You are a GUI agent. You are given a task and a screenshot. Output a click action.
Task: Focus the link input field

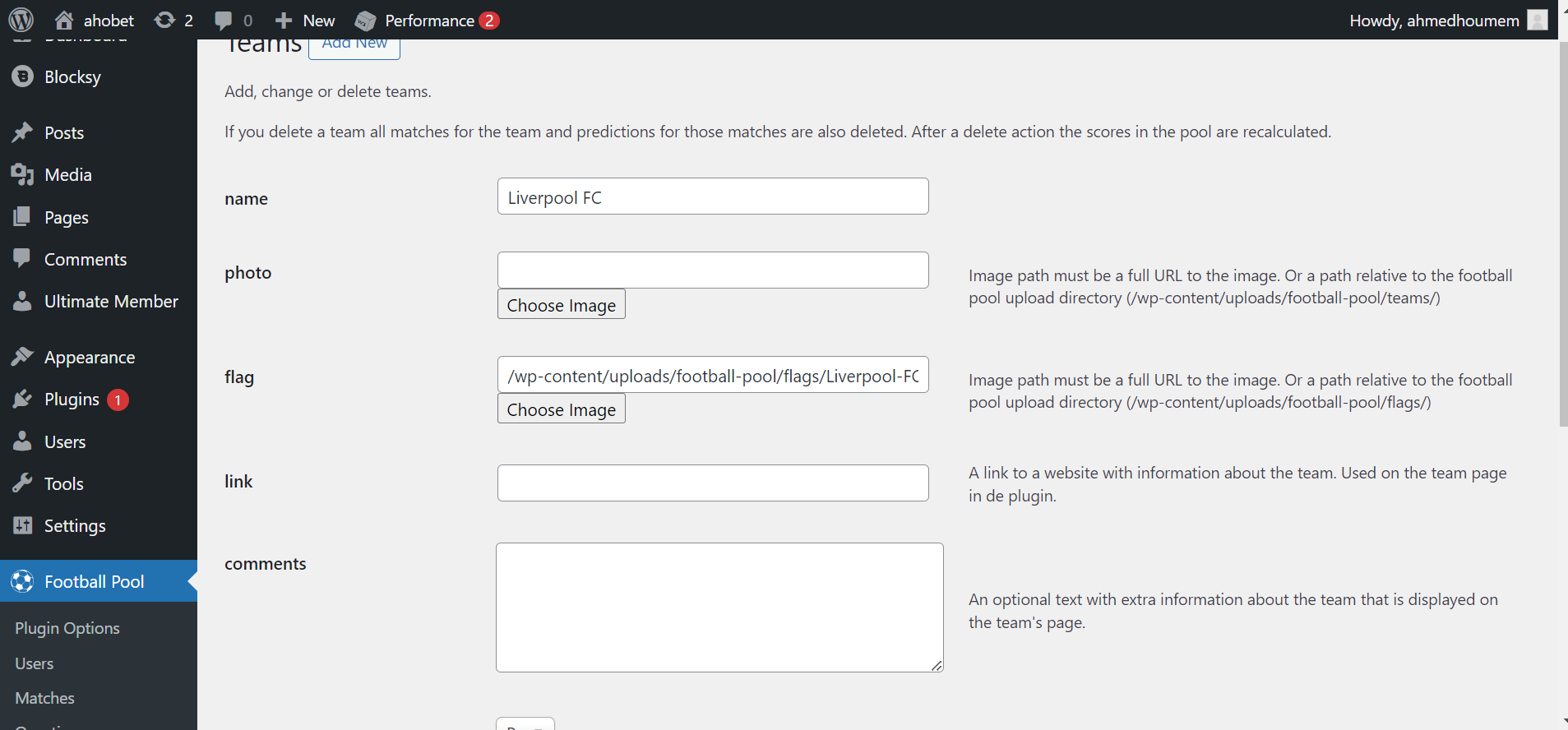713,483
